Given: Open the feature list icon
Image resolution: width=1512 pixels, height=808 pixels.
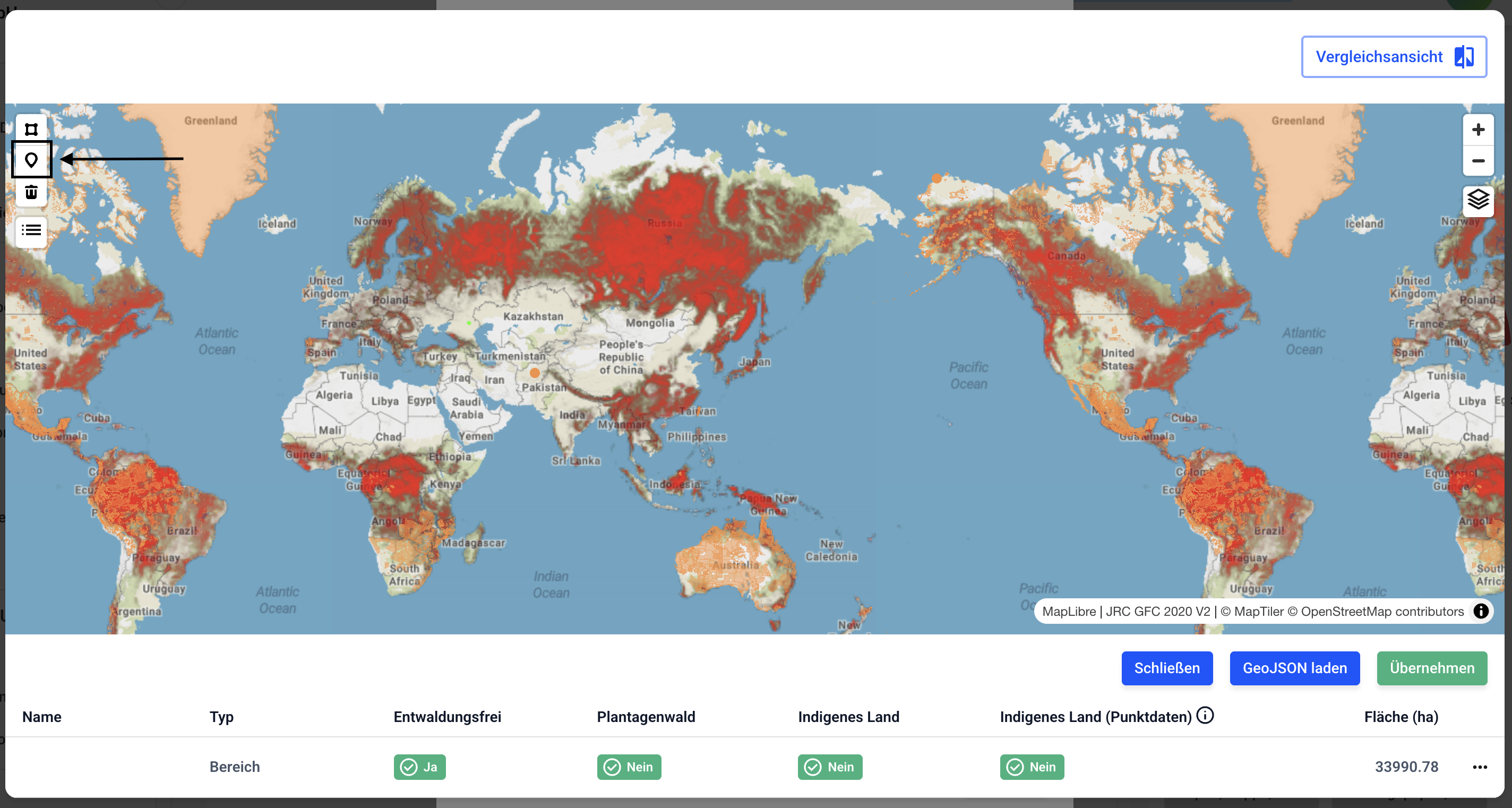Looking at the screenshot, I should pyautogui.click(x=31, y=230).
